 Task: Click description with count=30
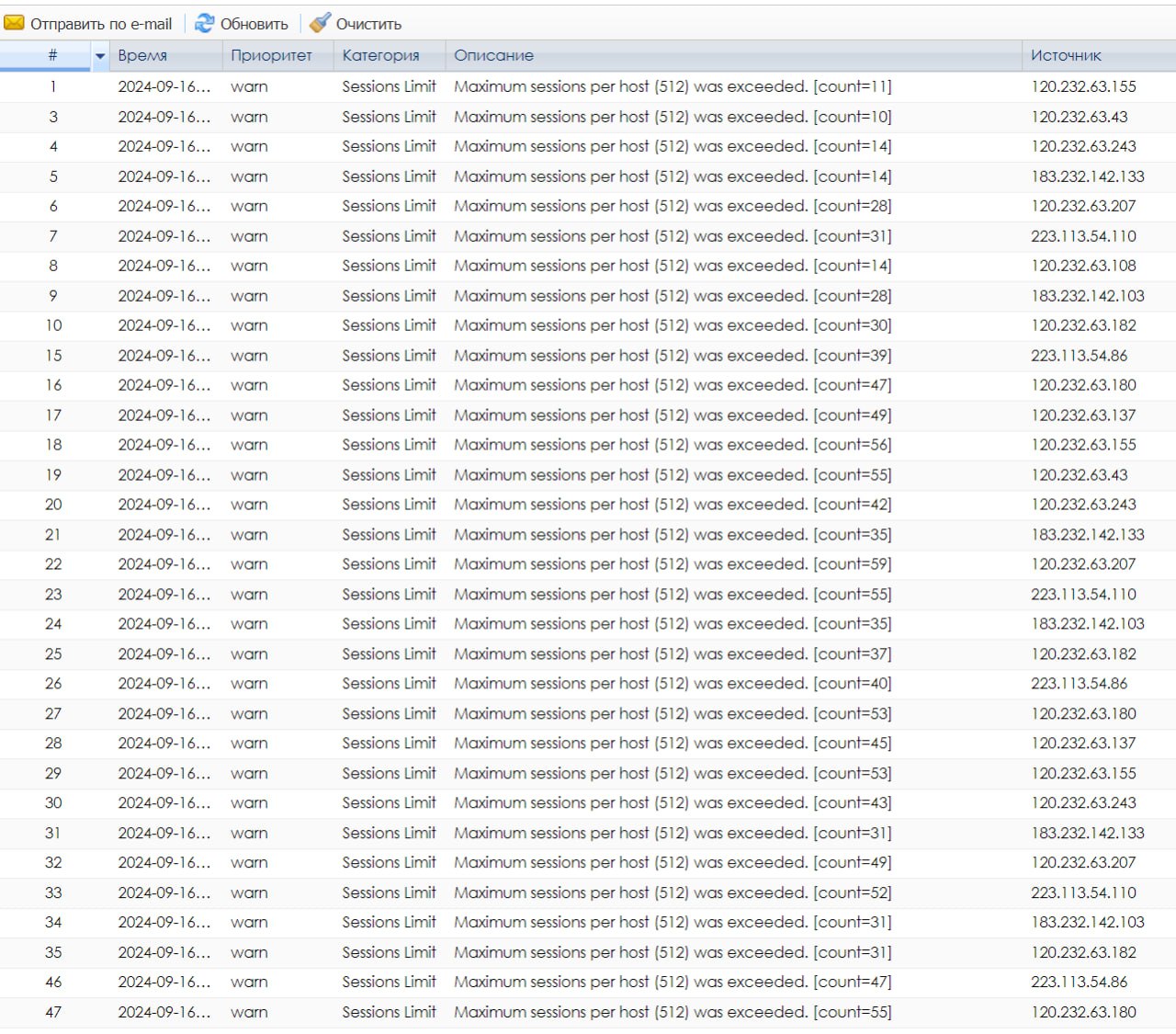tap(673, 325)
